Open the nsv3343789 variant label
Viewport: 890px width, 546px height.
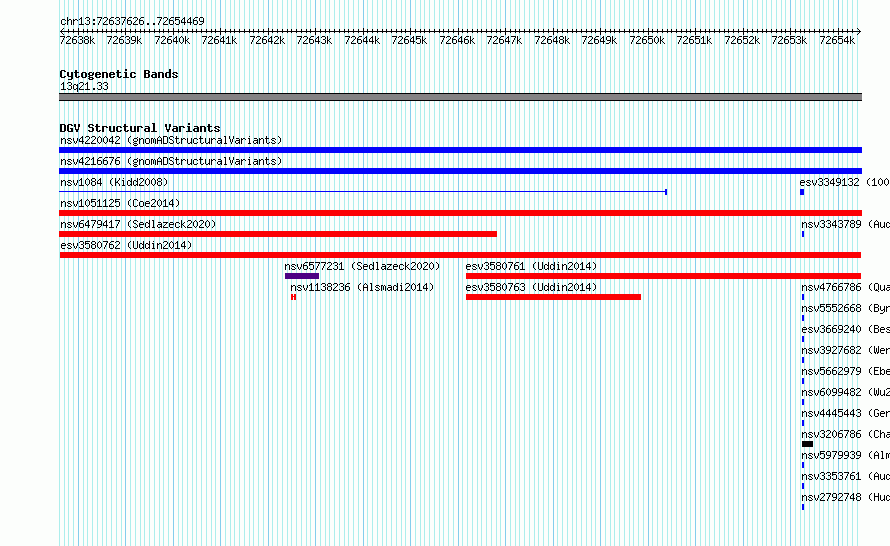846,224
